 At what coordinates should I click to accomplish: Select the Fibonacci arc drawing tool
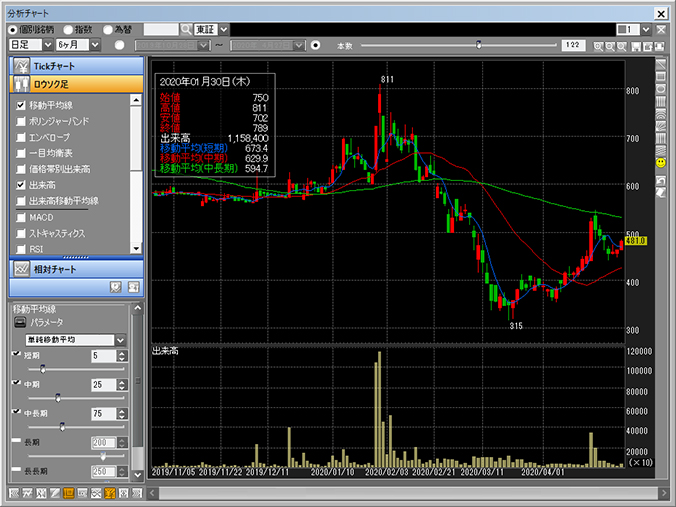[x=660, y=114]
